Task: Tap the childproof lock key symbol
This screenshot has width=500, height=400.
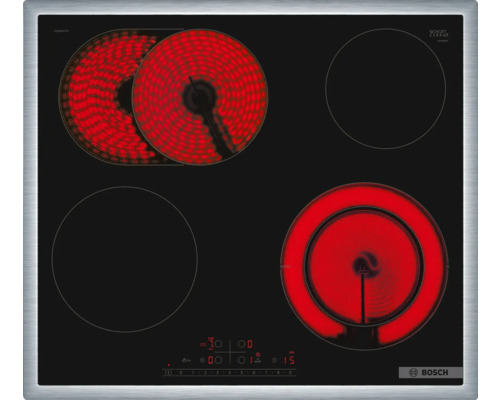Action: click(187, 360)
